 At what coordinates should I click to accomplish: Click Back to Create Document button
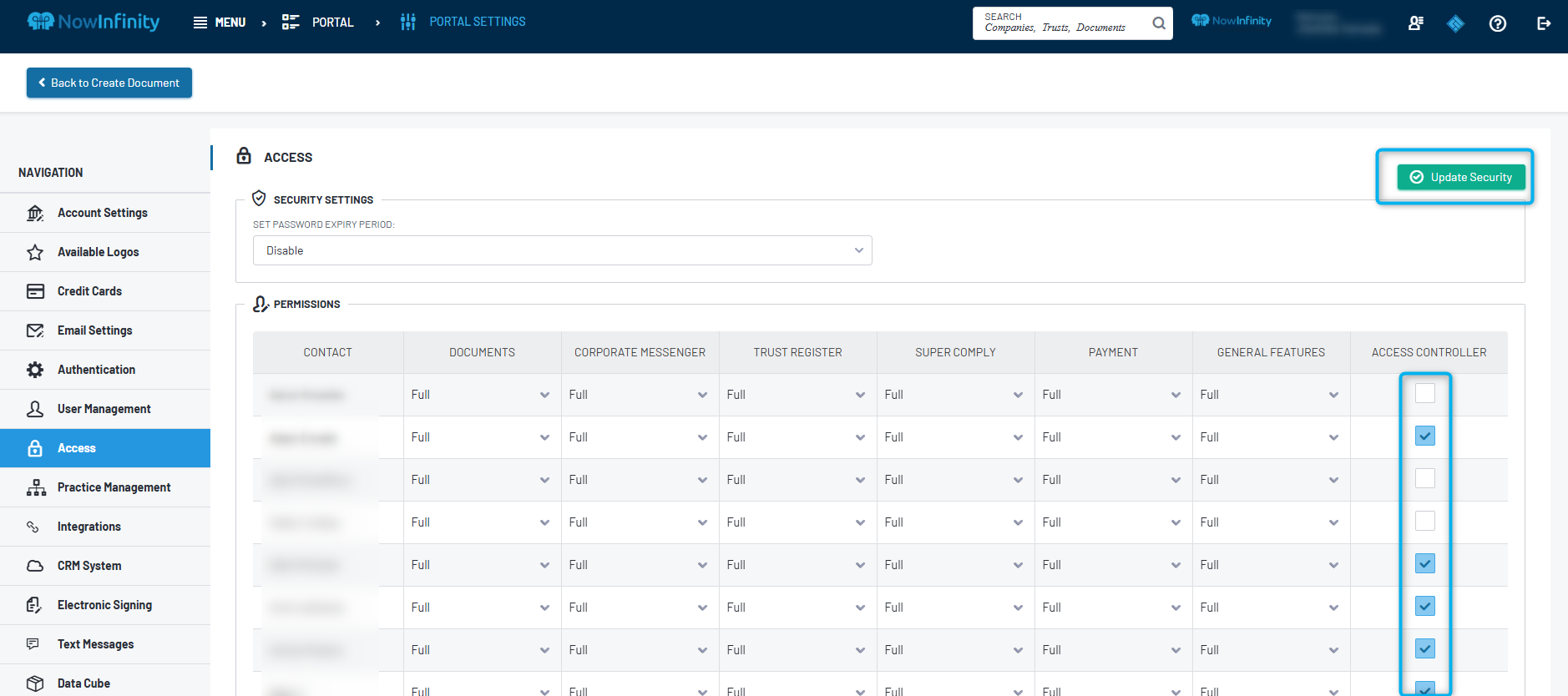click(109, 83)
